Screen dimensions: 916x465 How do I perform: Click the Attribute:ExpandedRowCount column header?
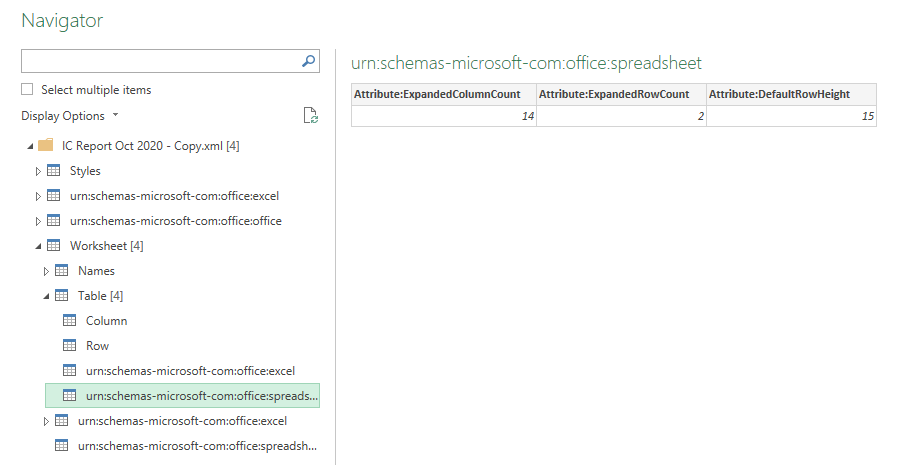621,94
